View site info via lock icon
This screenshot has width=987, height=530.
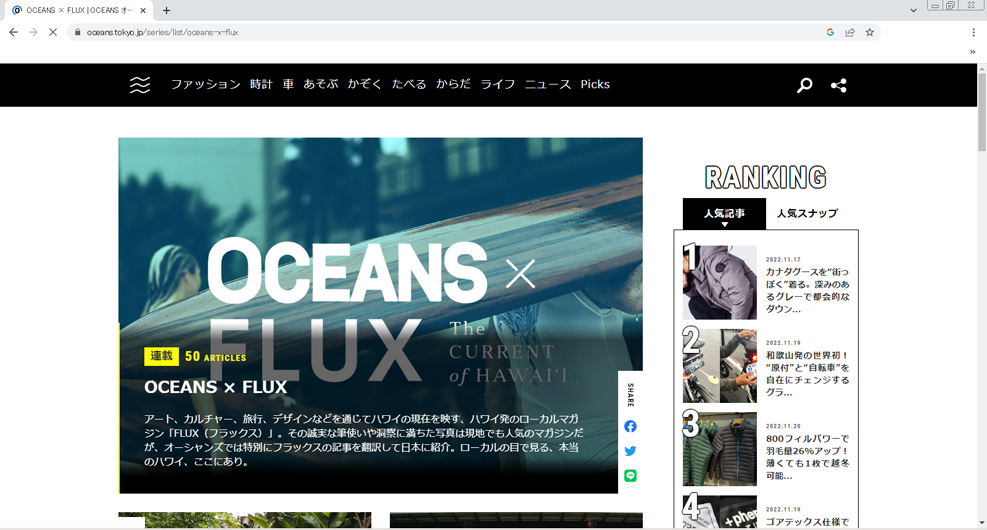coord(77,32)
